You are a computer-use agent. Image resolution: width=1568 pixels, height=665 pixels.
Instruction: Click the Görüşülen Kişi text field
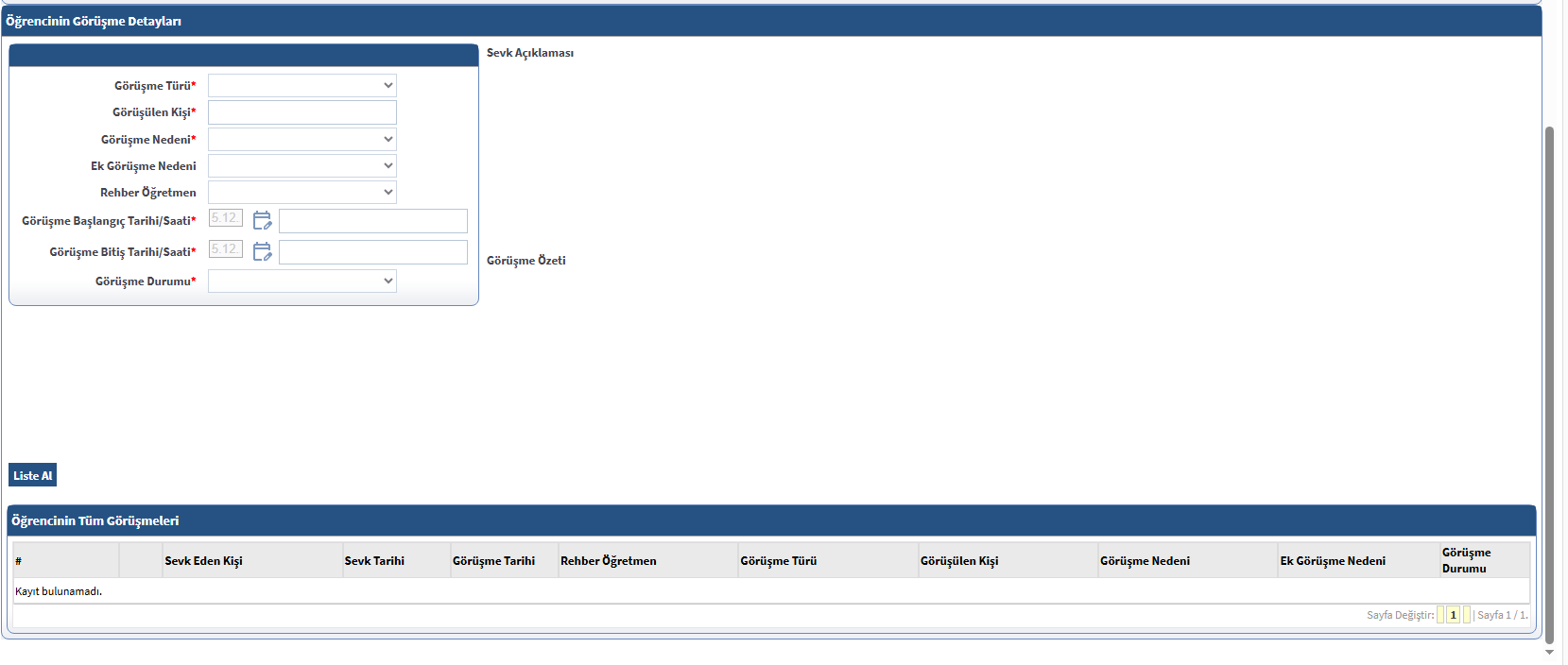point(302,112)
